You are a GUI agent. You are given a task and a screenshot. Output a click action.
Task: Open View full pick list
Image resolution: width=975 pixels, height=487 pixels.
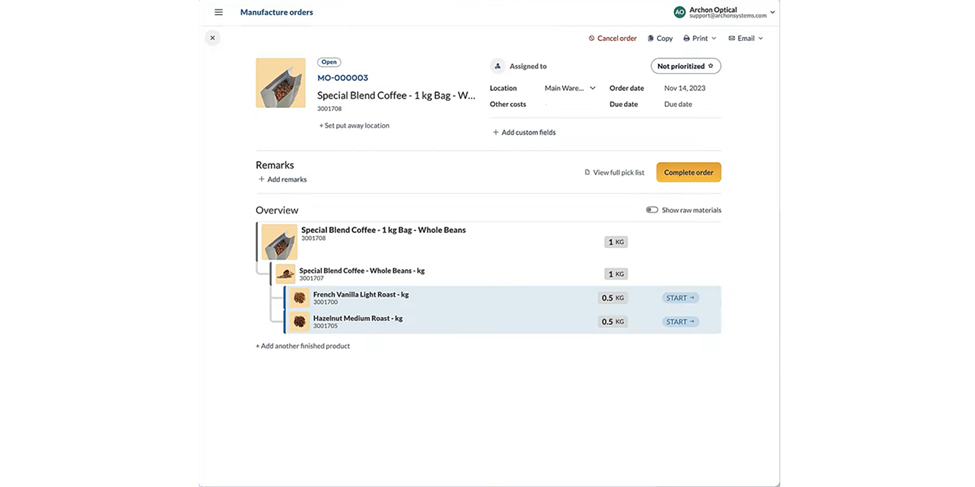[x=614, y=173]
